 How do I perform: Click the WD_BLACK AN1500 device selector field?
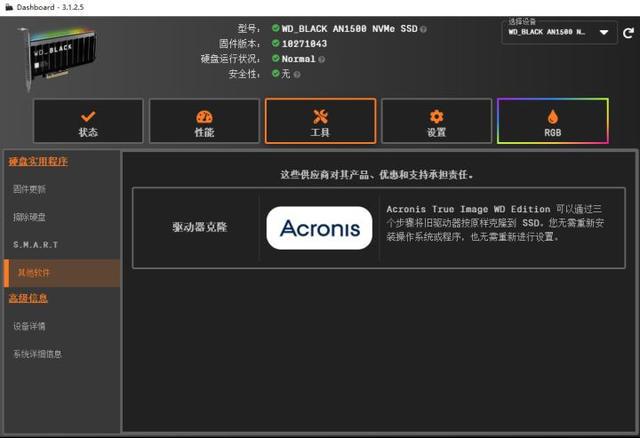(x=559, y=32)
